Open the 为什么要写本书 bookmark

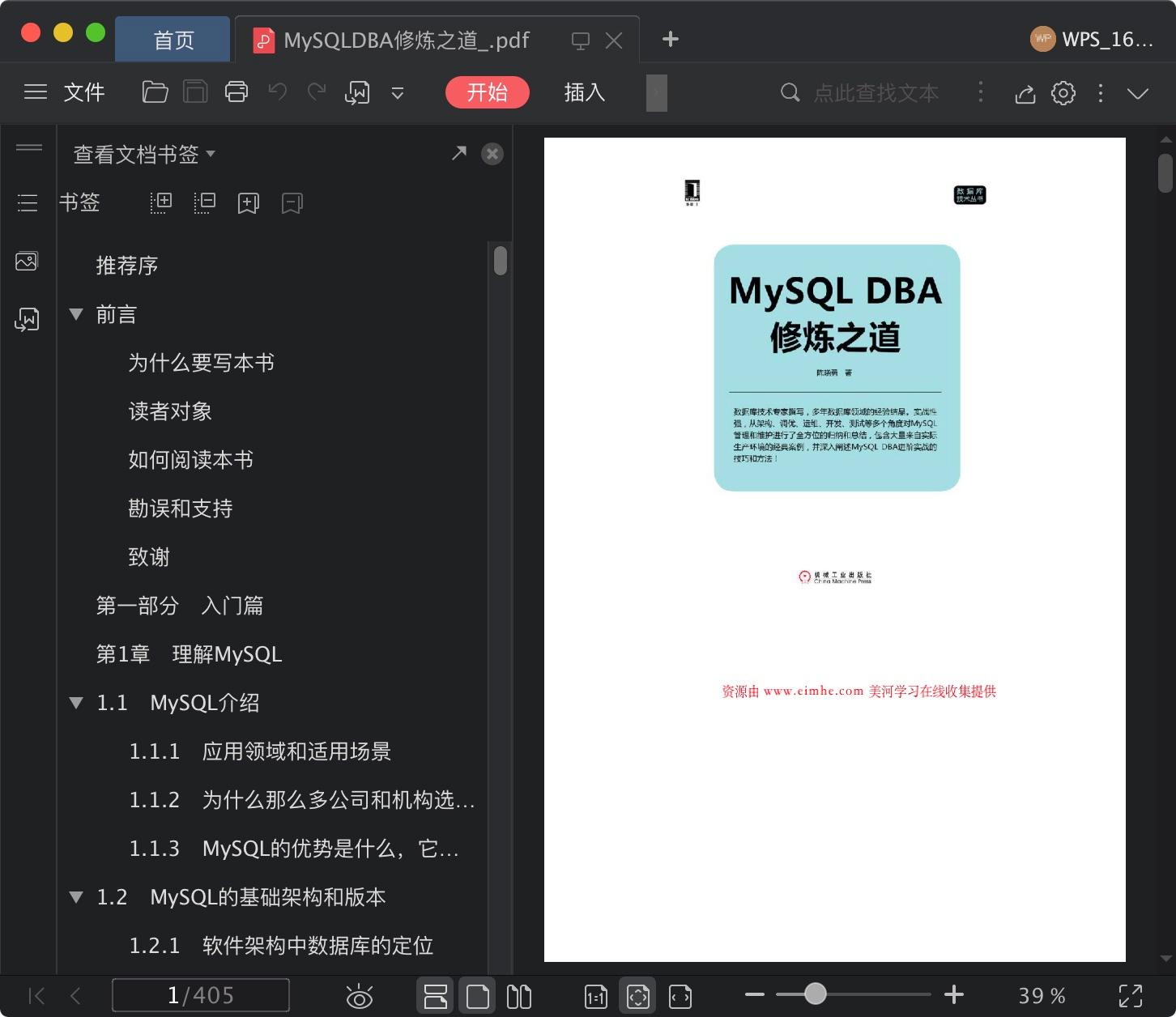pyautogui.click(x=202, y=363)
